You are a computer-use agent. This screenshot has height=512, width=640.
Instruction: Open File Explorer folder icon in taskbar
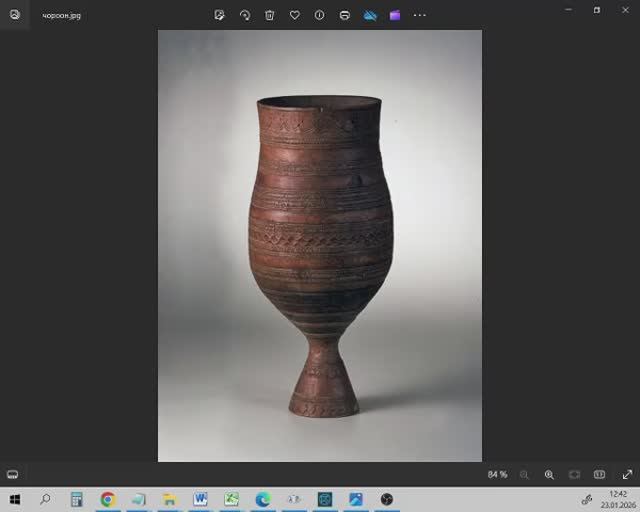(x=169, y=499)
